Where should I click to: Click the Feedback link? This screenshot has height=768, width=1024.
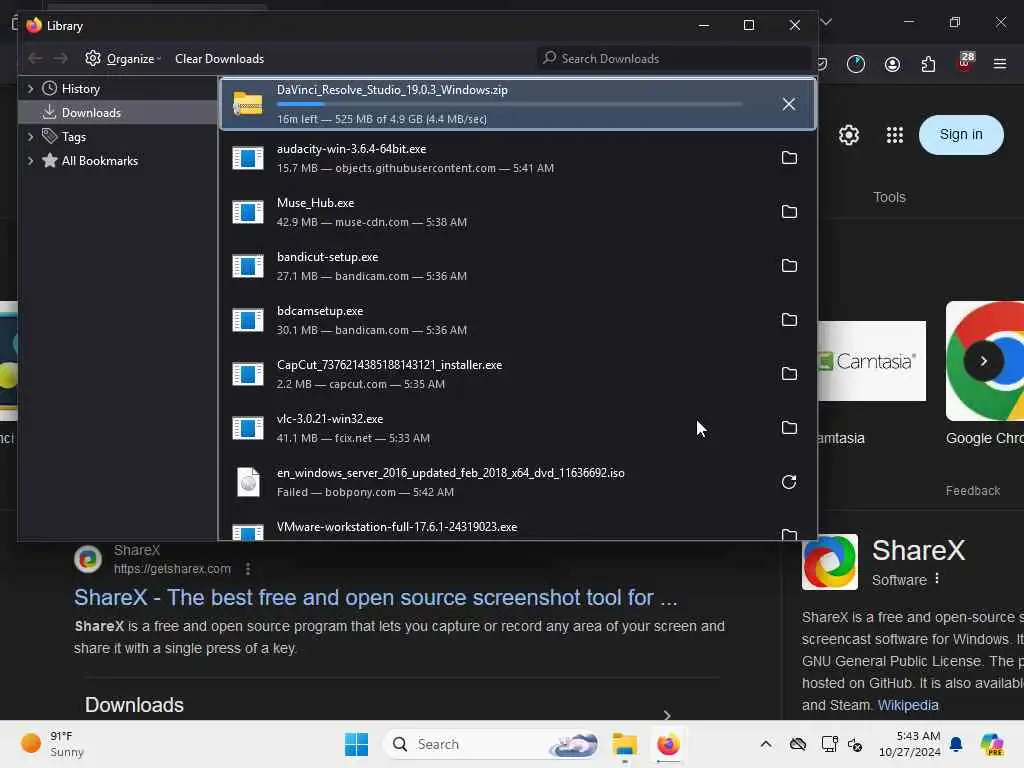coord(972,490)
